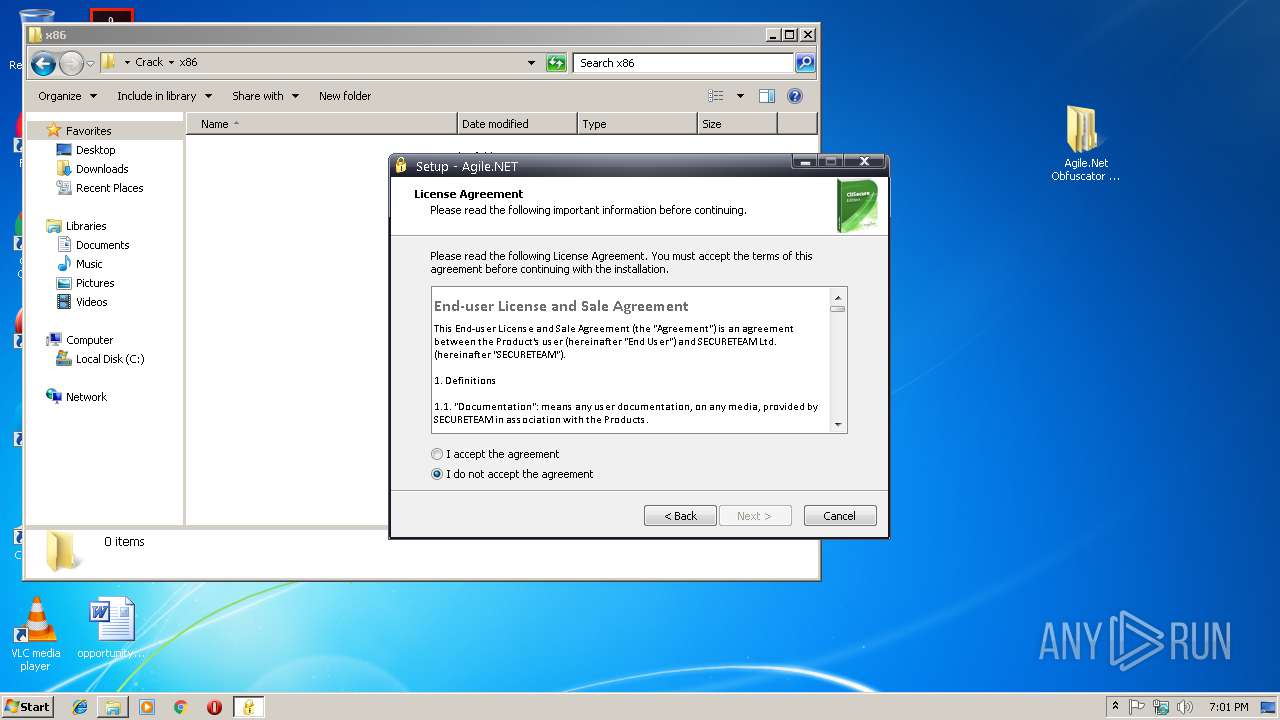Open Downloads in Favorites
The height and width of the screenshot is (720, 1280).
pyautogui.click(x=102, y=169)
